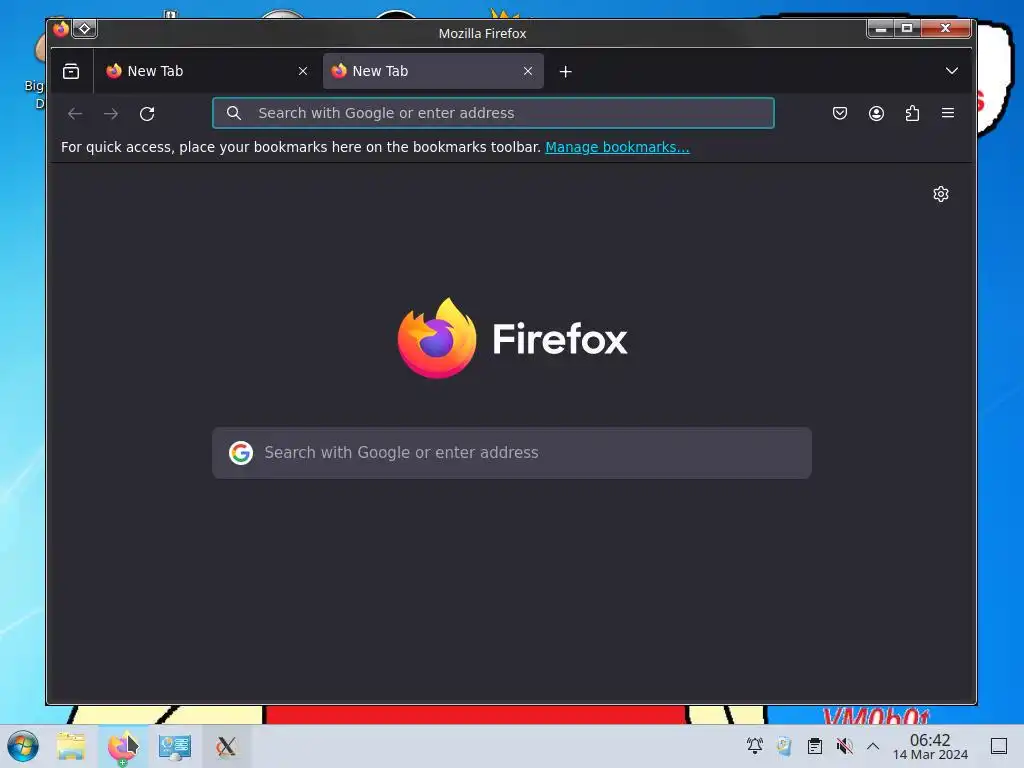Open the X application in taskbar

point(226,746)
